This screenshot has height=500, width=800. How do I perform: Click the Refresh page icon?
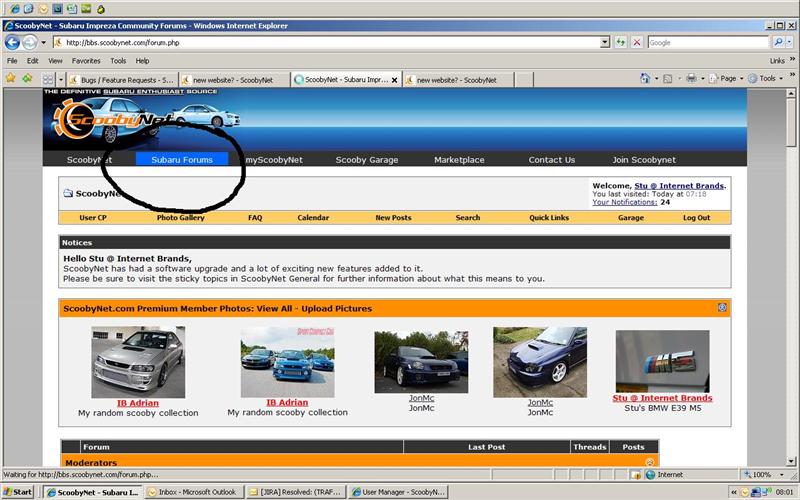[622, 42]
